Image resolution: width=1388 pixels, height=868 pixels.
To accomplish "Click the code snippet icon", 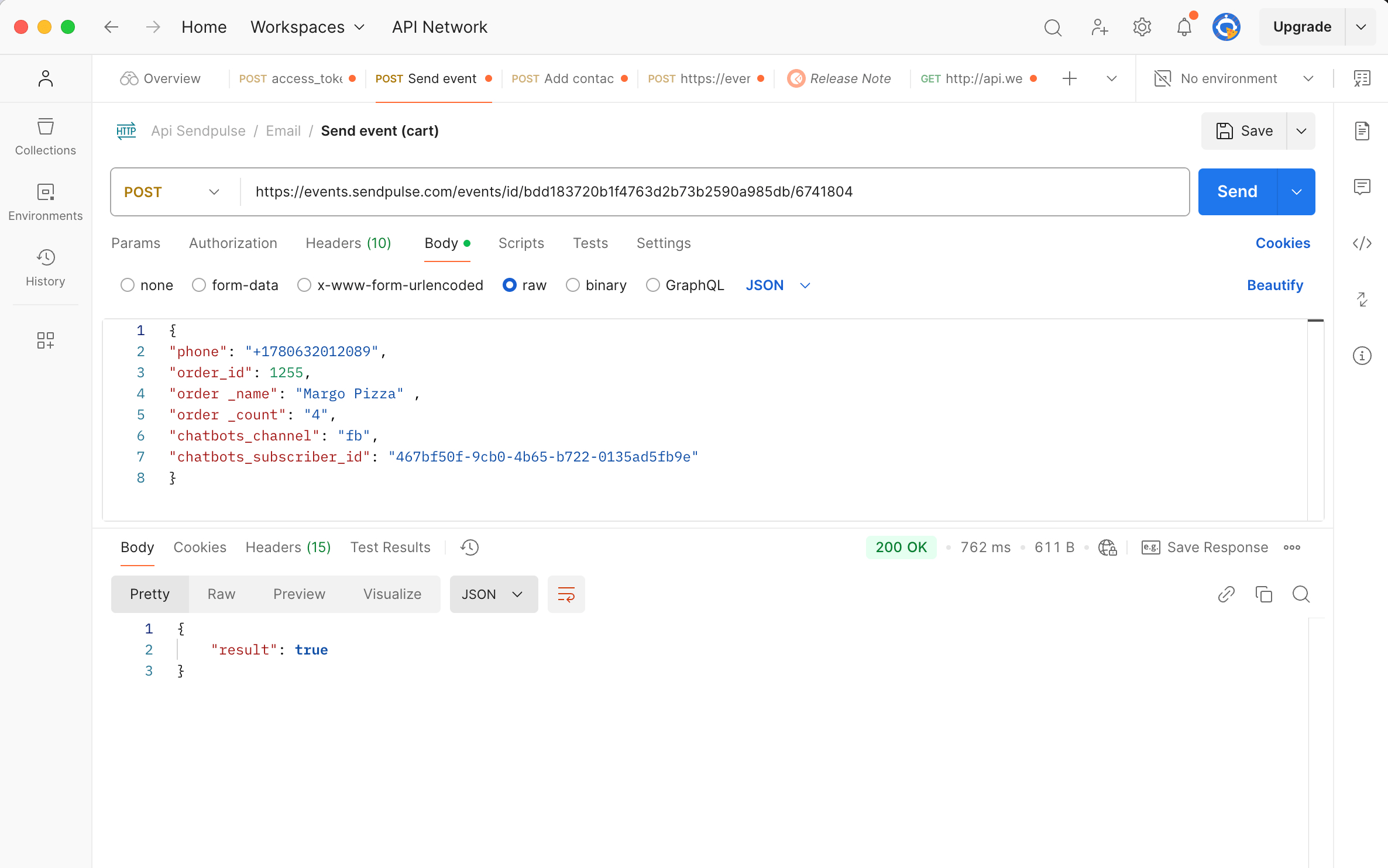I will (x=1362, y=243).
